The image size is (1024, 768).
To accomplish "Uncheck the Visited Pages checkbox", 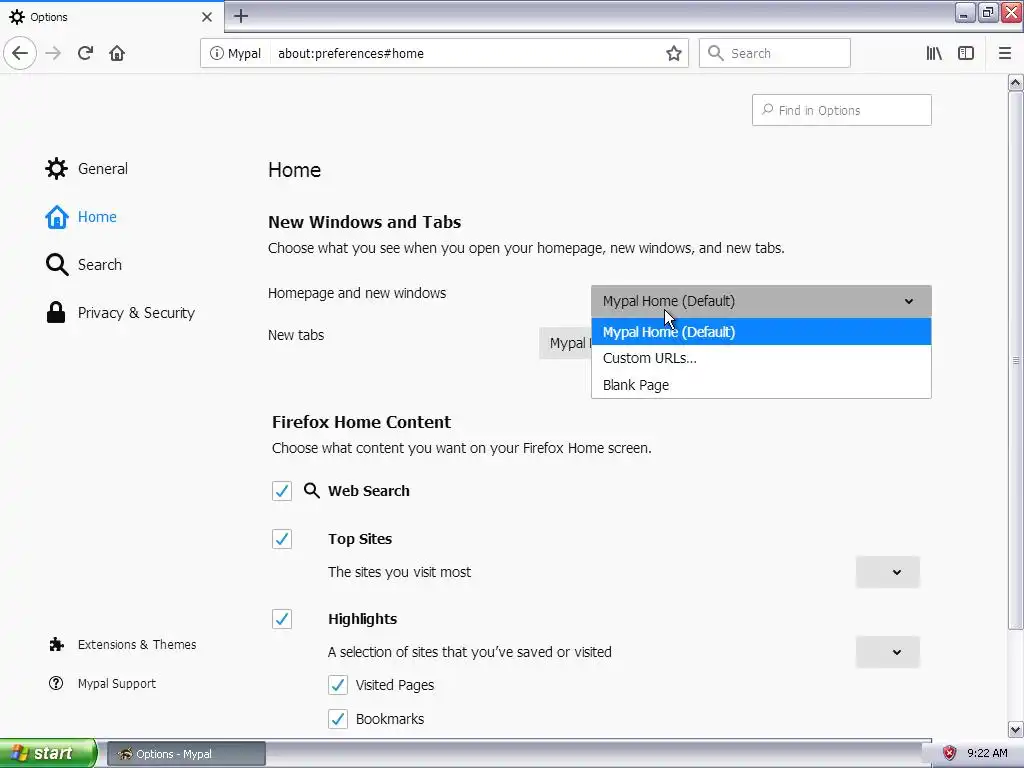I will (338, 684).
